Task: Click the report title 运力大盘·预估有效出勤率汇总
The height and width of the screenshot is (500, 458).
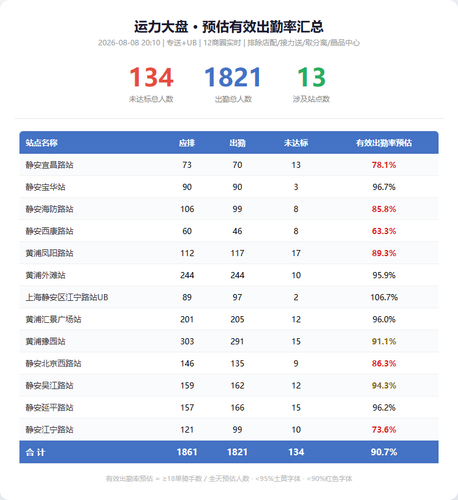Action: tap(229, 27)
